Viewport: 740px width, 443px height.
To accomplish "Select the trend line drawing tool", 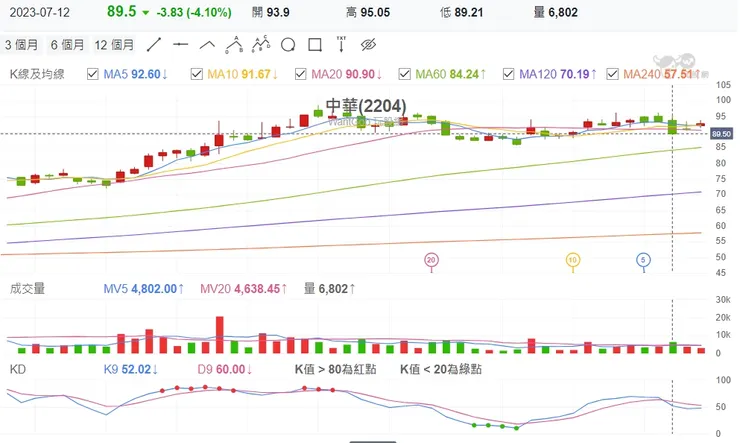I will pyautogui.click(x=154, y=45).
